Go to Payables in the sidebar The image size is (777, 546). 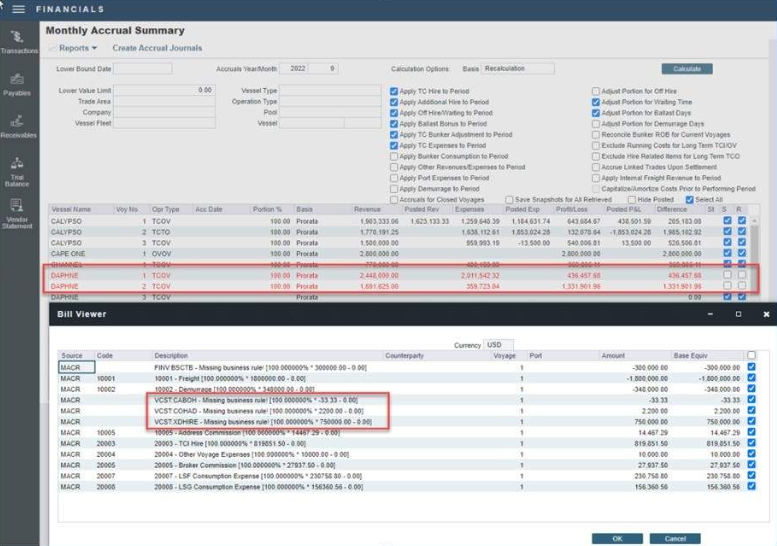click(17, 83)
